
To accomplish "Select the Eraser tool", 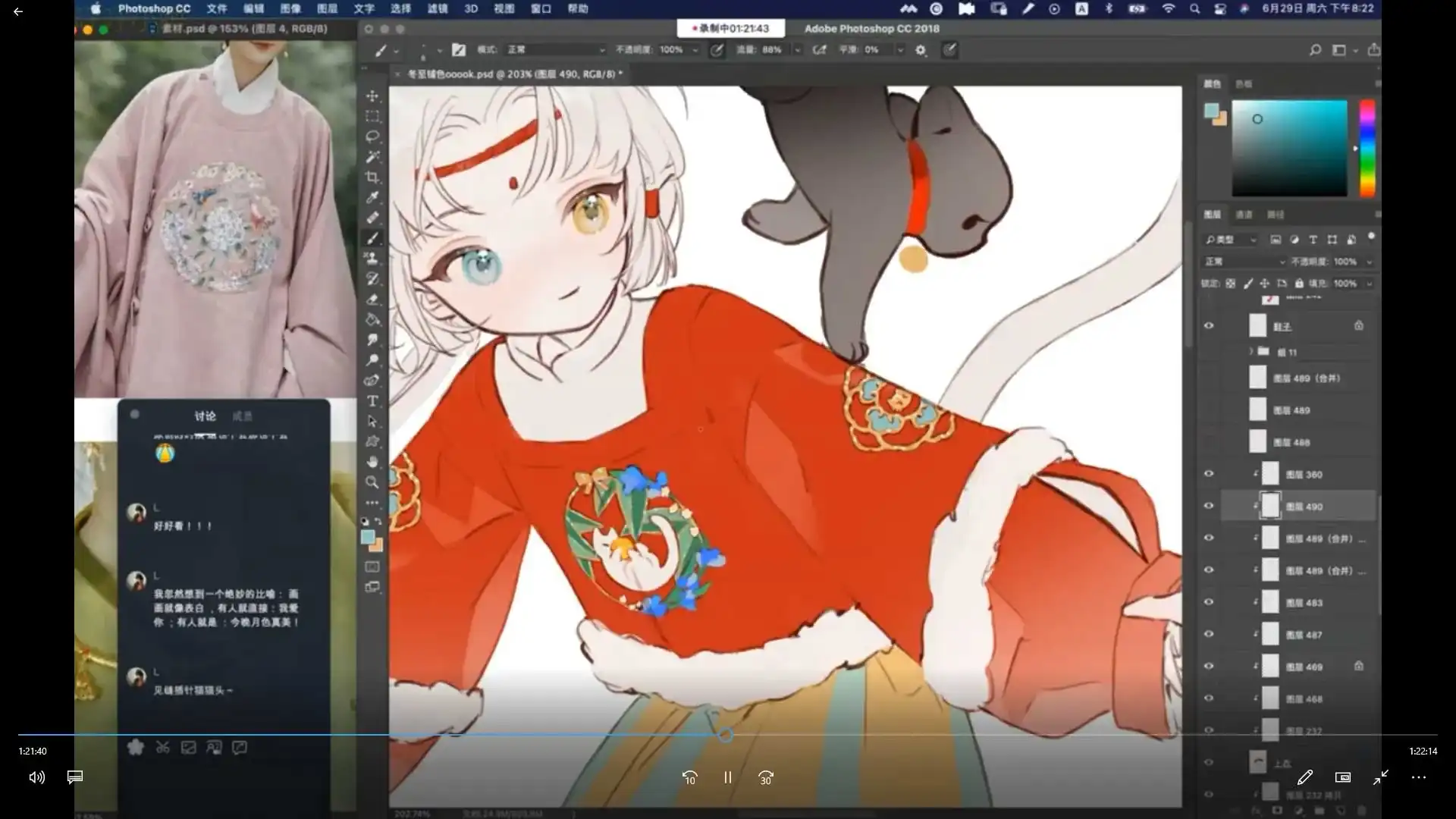I will [372, 300].
